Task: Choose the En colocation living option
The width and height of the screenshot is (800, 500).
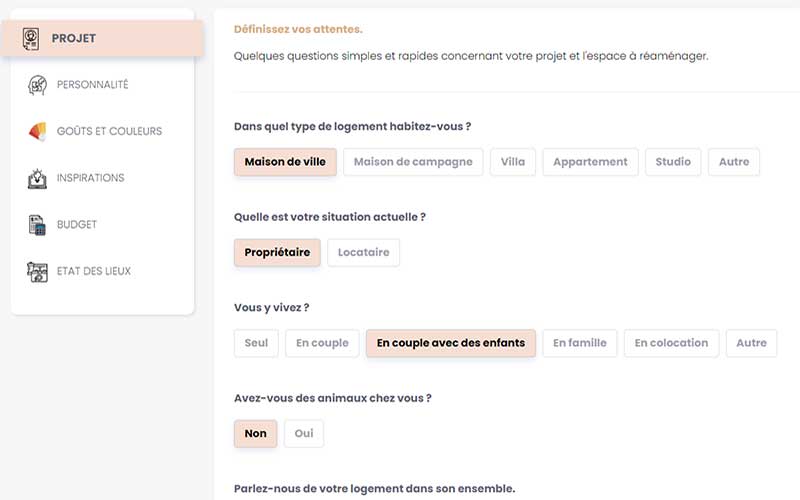Action: (671, 343)
